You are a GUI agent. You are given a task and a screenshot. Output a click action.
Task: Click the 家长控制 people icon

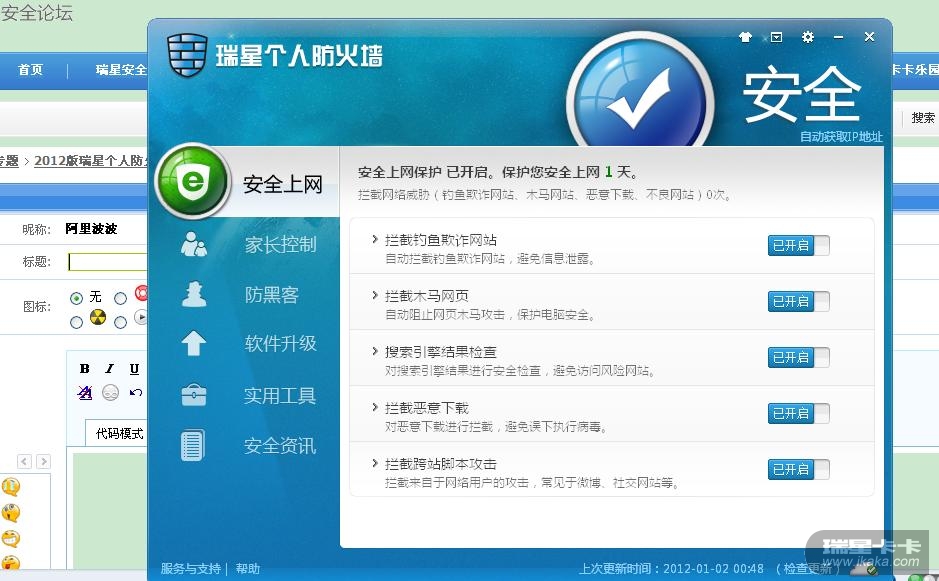pos(194,244)
